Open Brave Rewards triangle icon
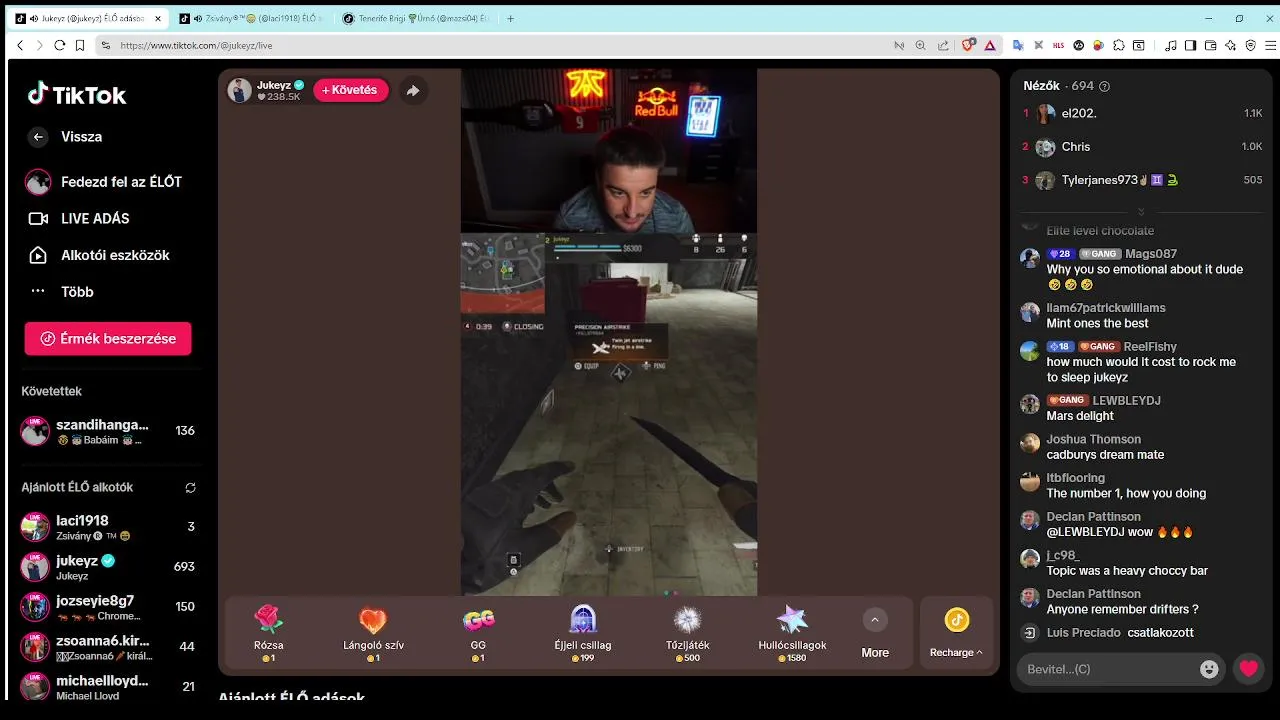 (x=990, y=45)
